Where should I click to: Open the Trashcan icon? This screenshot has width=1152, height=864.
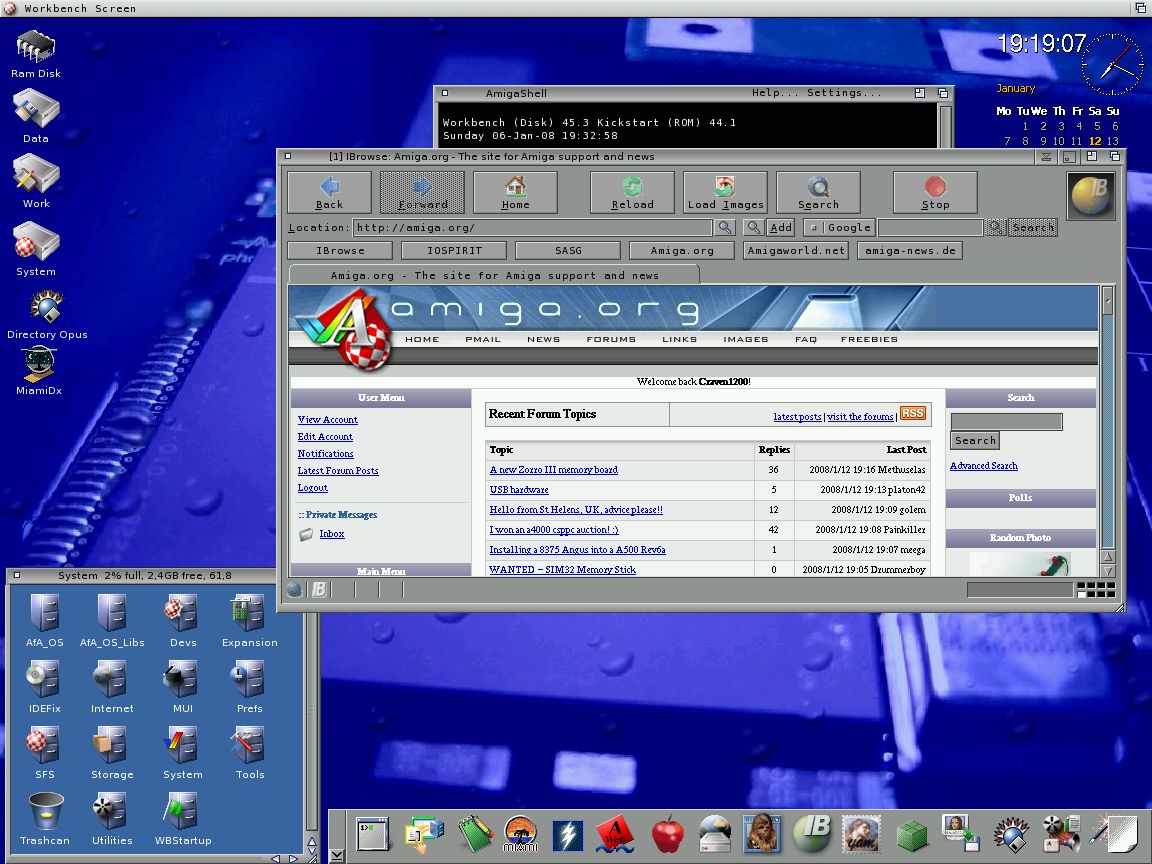(x=44, y=818)
